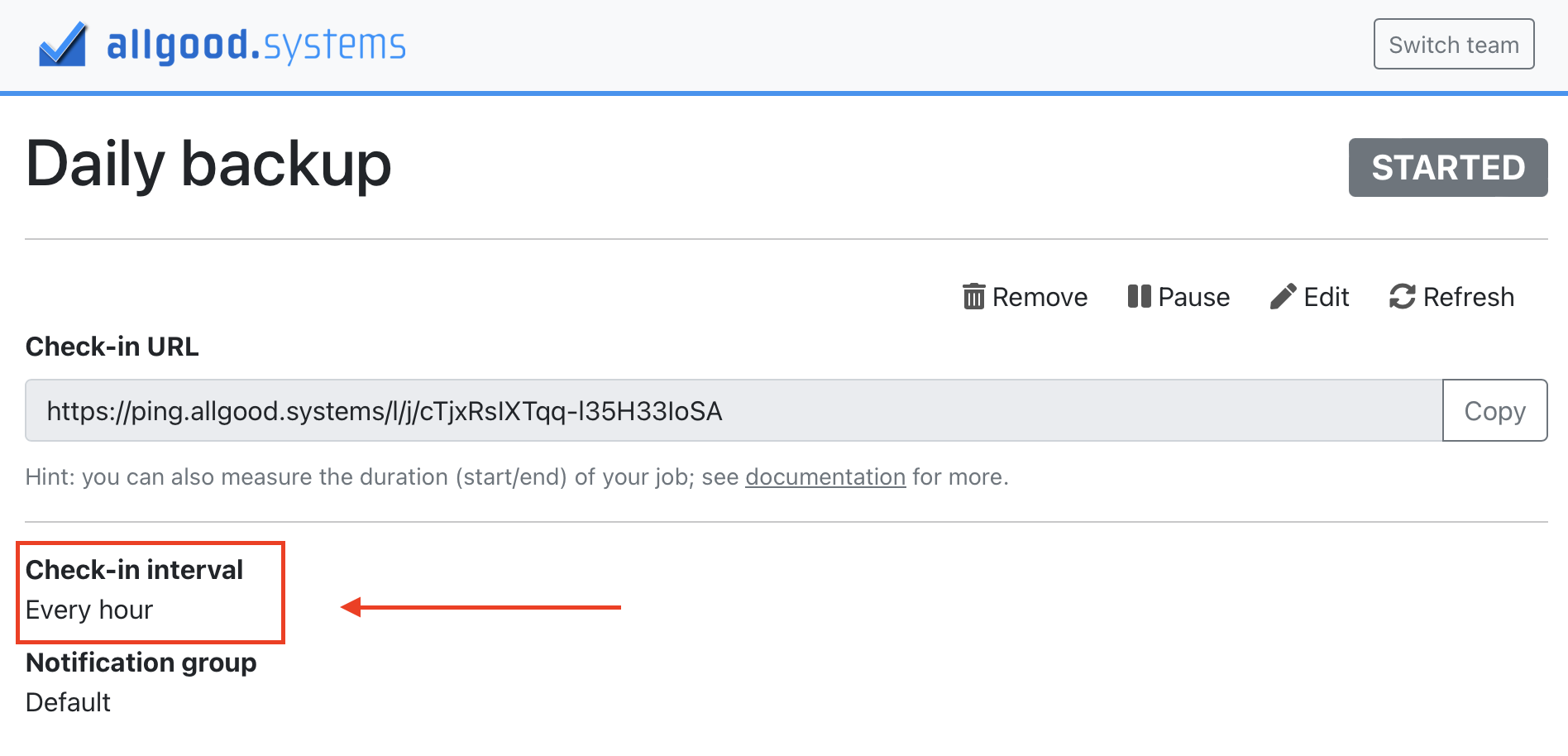This screenshot has height=756, width=1568.
Task: Refresh the Daily backup page
Action: [x=1452, y=297]
